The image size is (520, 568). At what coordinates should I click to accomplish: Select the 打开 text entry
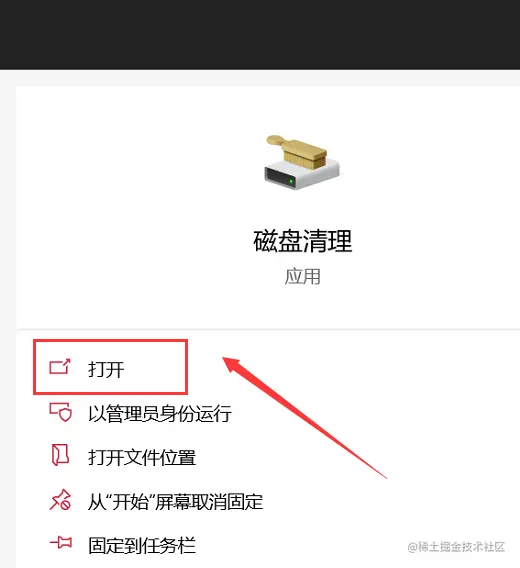[106, 369]
